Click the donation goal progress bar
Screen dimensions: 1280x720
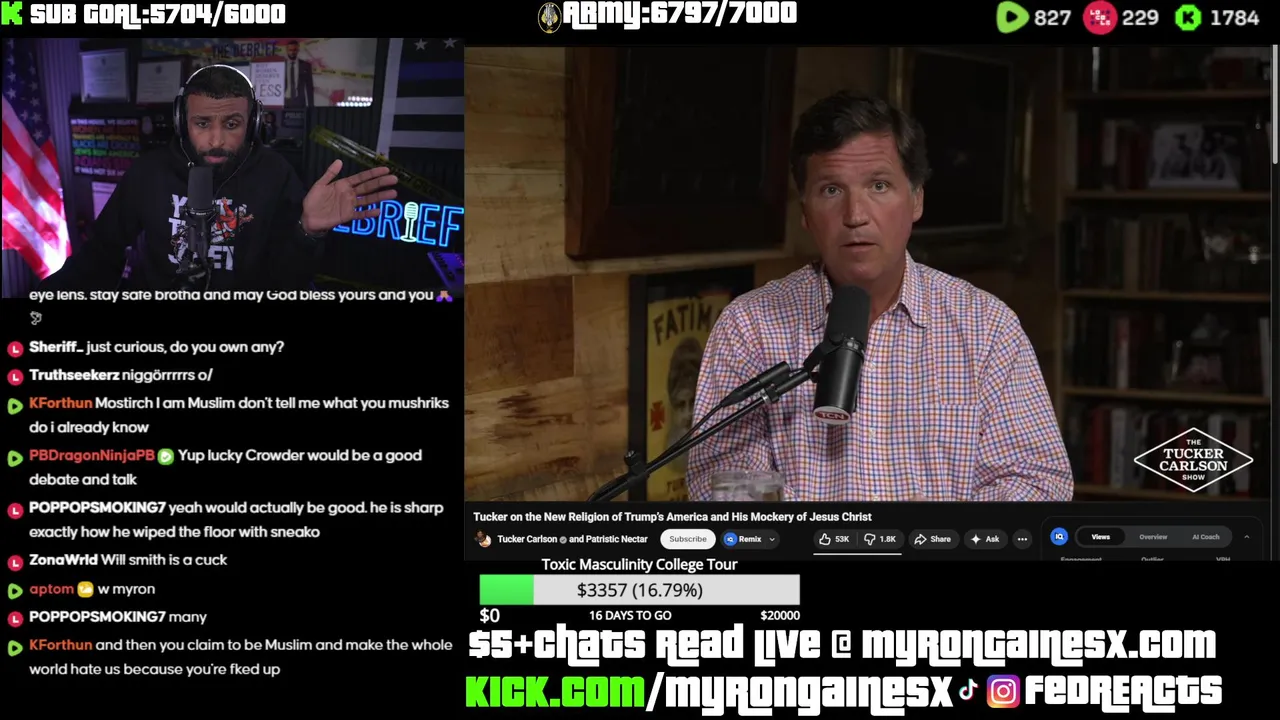coord(639,590)
